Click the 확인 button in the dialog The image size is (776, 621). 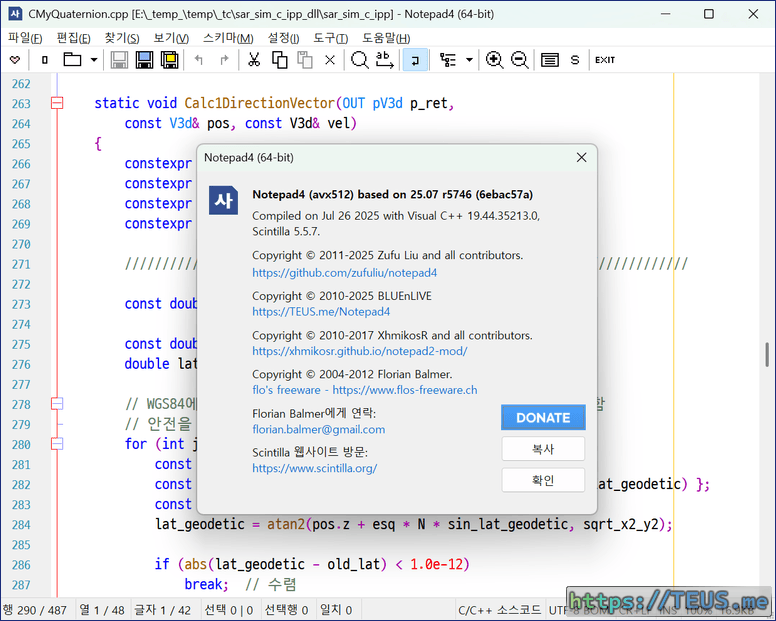click(543, 480)
